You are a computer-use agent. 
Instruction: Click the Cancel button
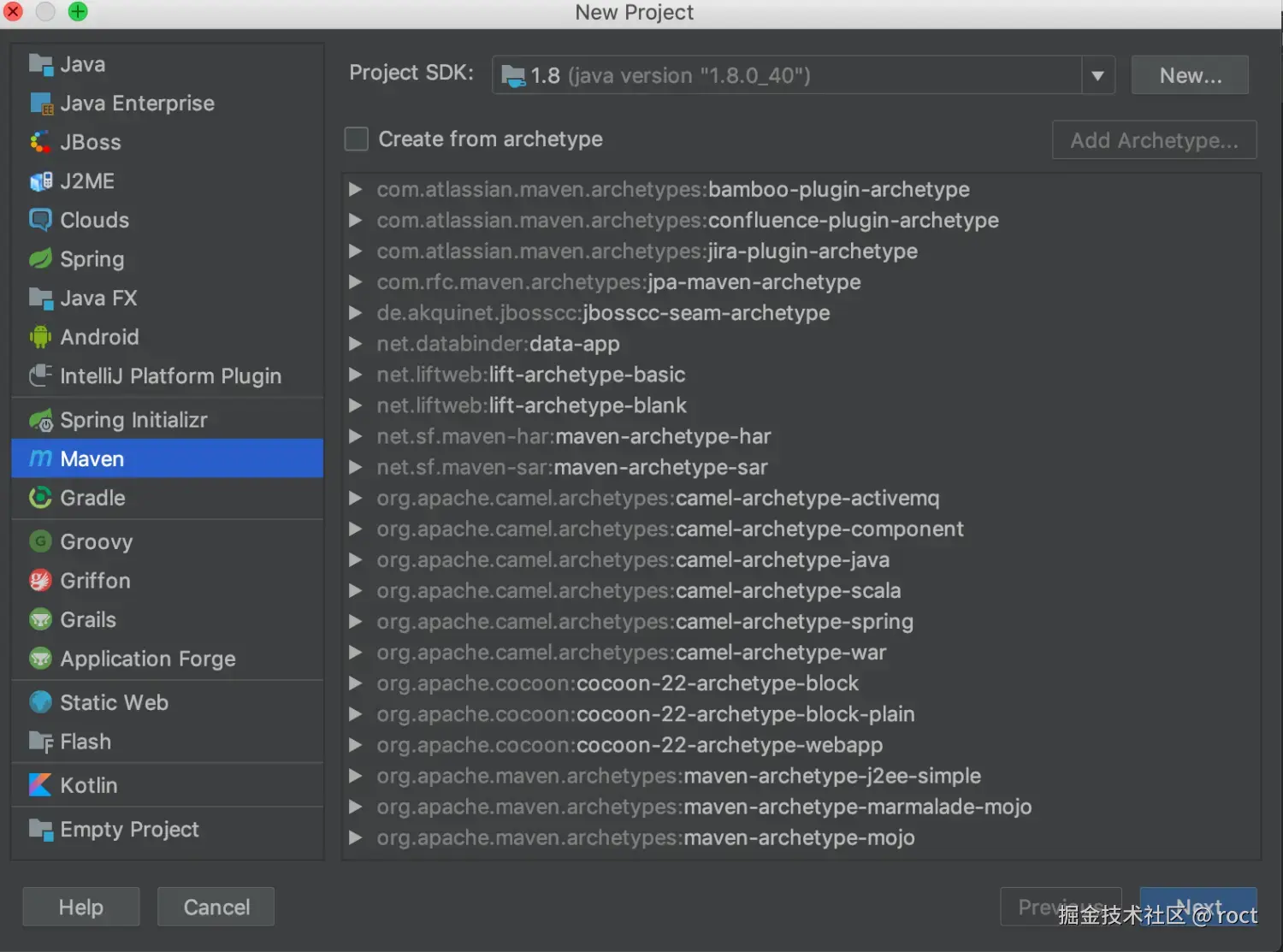[x=216, y=907]
